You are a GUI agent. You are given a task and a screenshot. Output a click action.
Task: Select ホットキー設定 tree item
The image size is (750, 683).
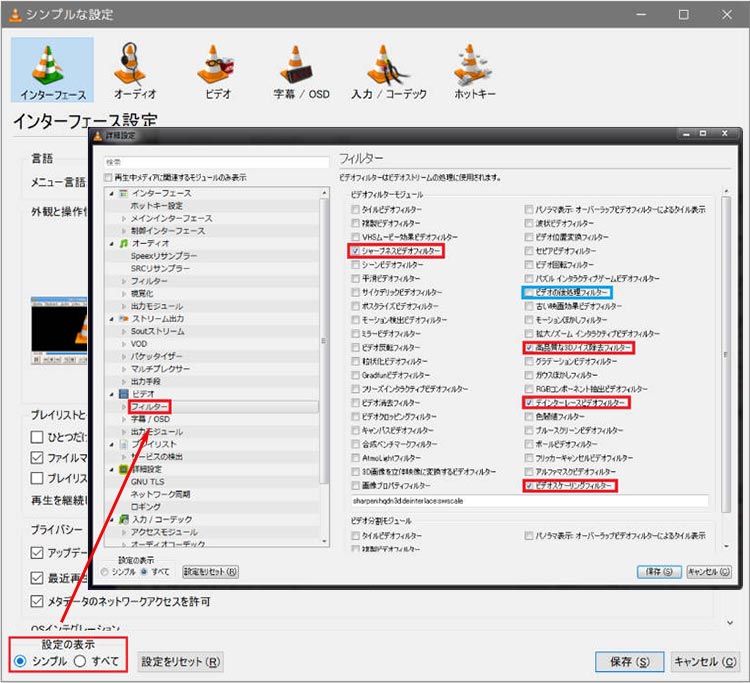pyautogui.click(x=156, y=206)
